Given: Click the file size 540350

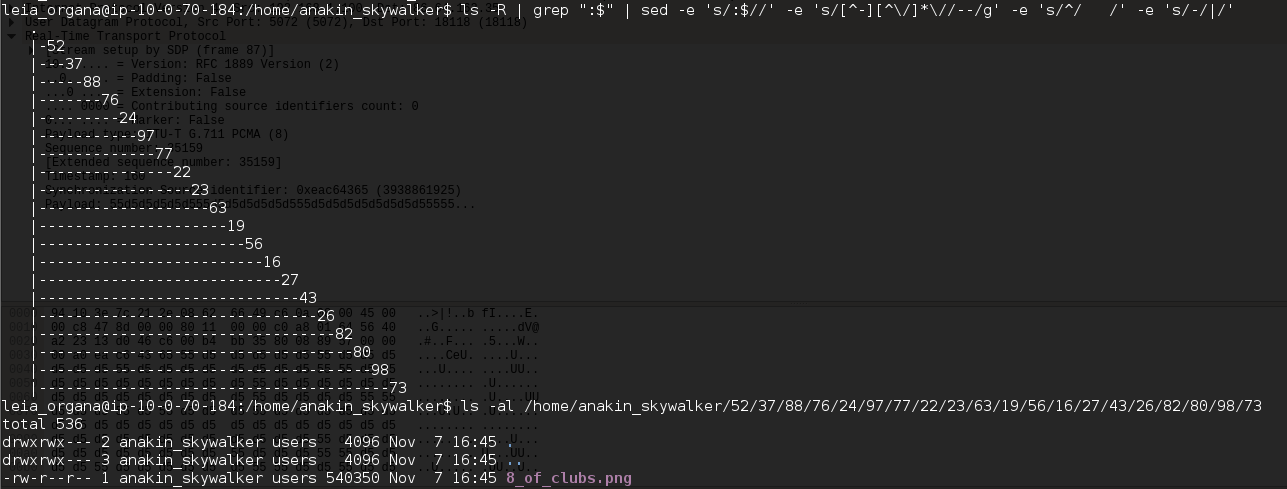Looking at the screenshot, I should (x=354, y=478).
